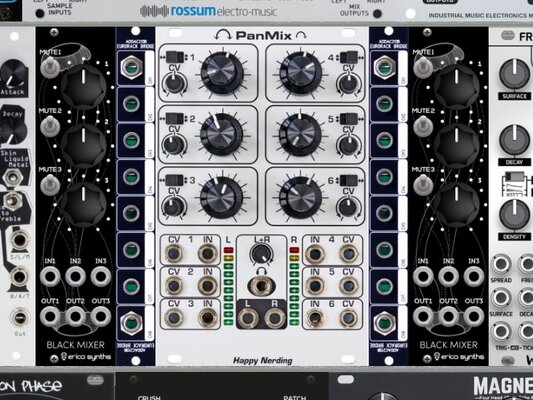Click the PanMix CV 6 input jack

coord(348,318)
